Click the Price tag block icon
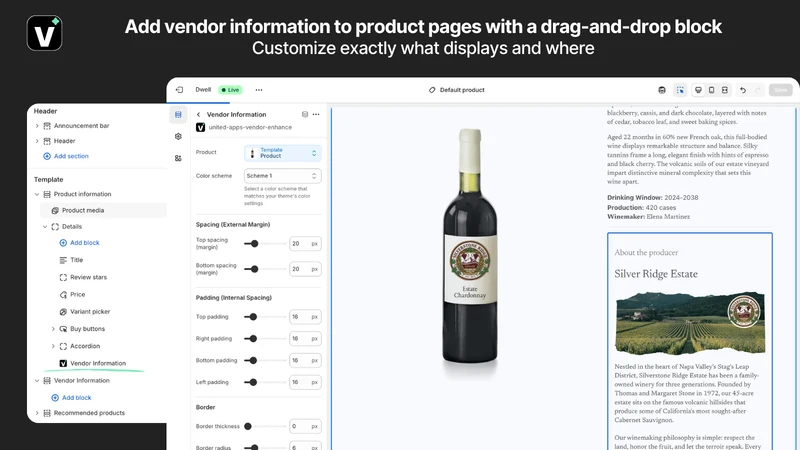Image resolution: width=800 pixels, height=450 pixels. tap(63, 295)
